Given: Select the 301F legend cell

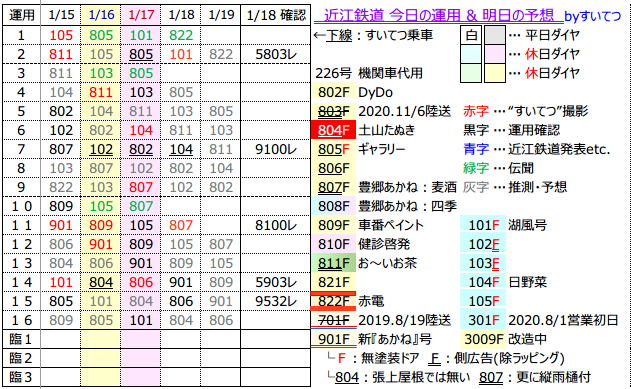Looking at the screenshot, I should pyautogui.click(x=483, y=320).
